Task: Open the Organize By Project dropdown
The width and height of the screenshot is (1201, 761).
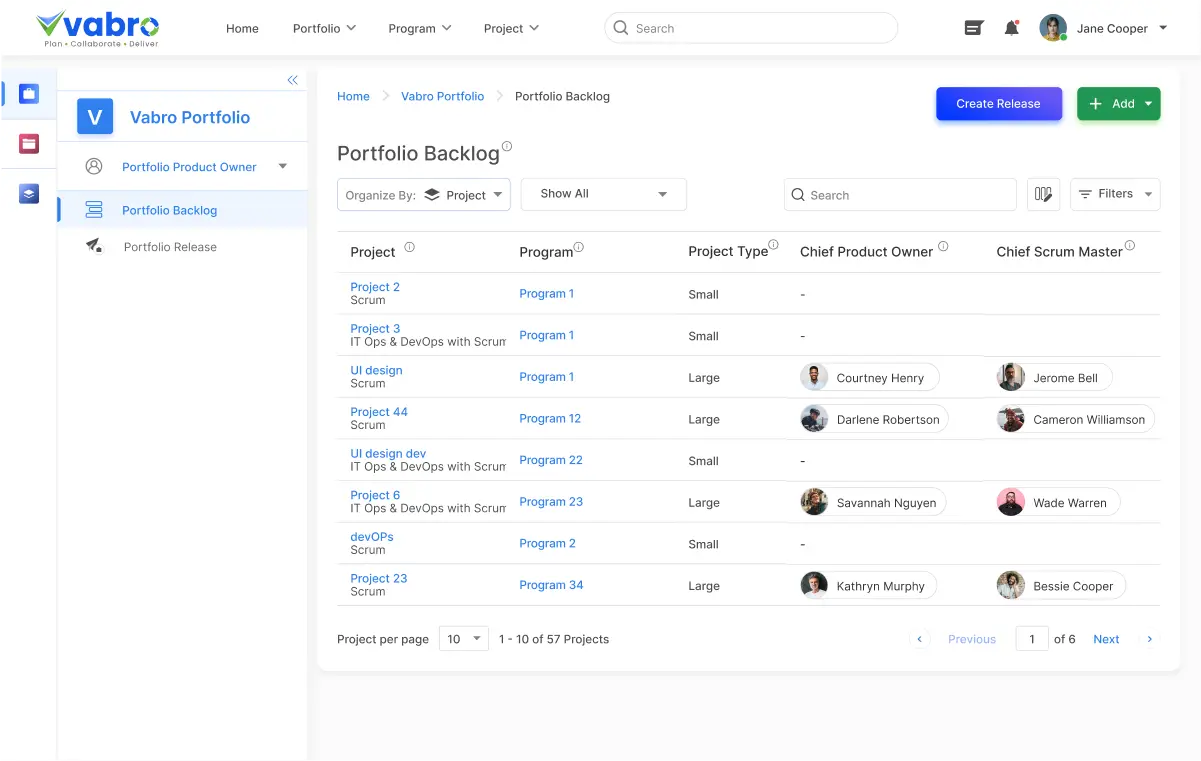Action: tap(424, 195)
